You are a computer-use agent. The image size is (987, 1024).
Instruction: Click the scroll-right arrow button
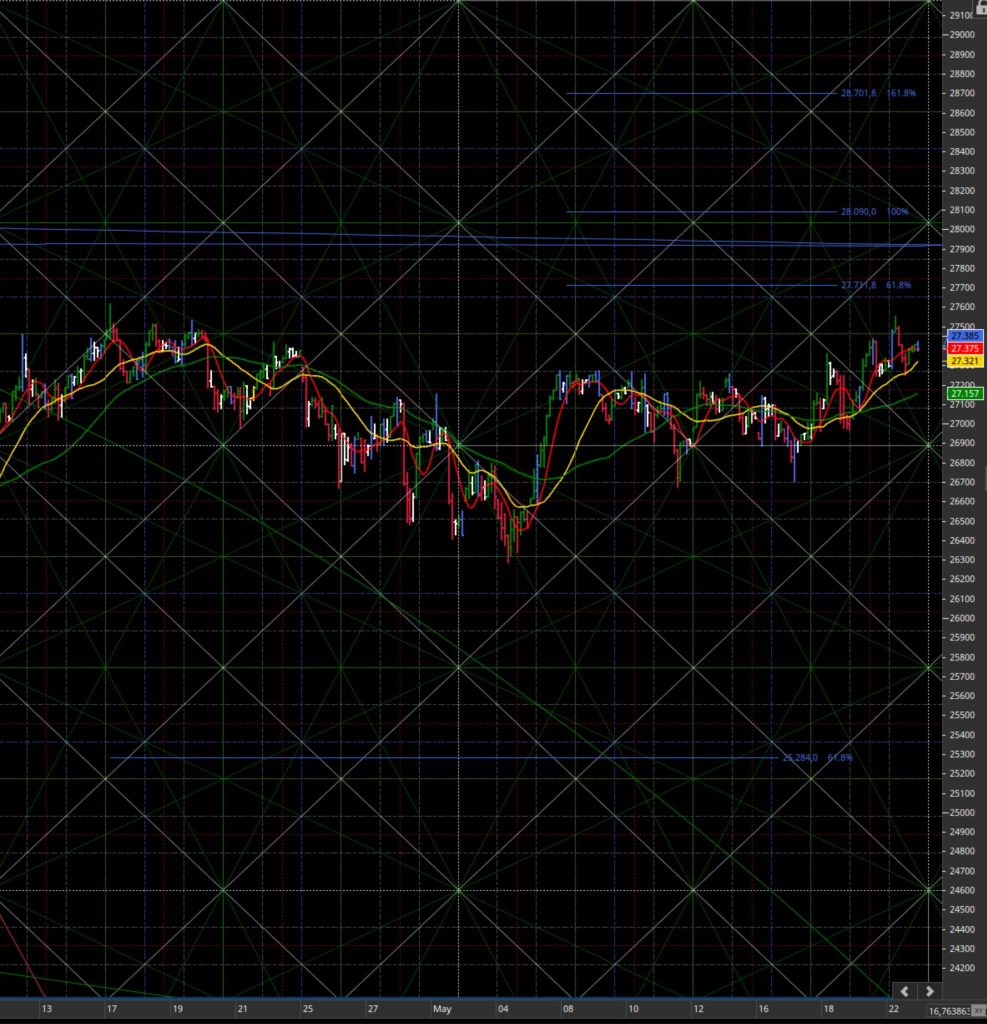pos(930,991)
